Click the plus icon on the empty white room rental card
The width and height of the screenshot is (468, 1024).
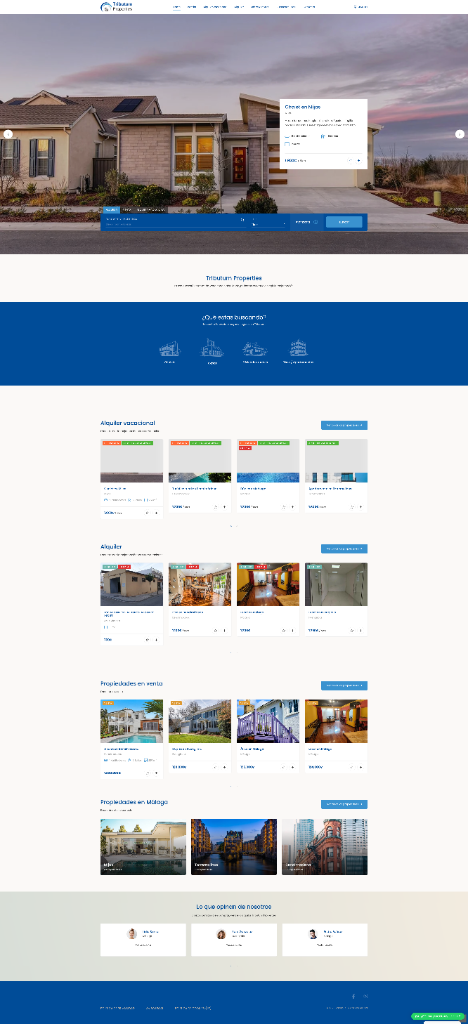360,630
